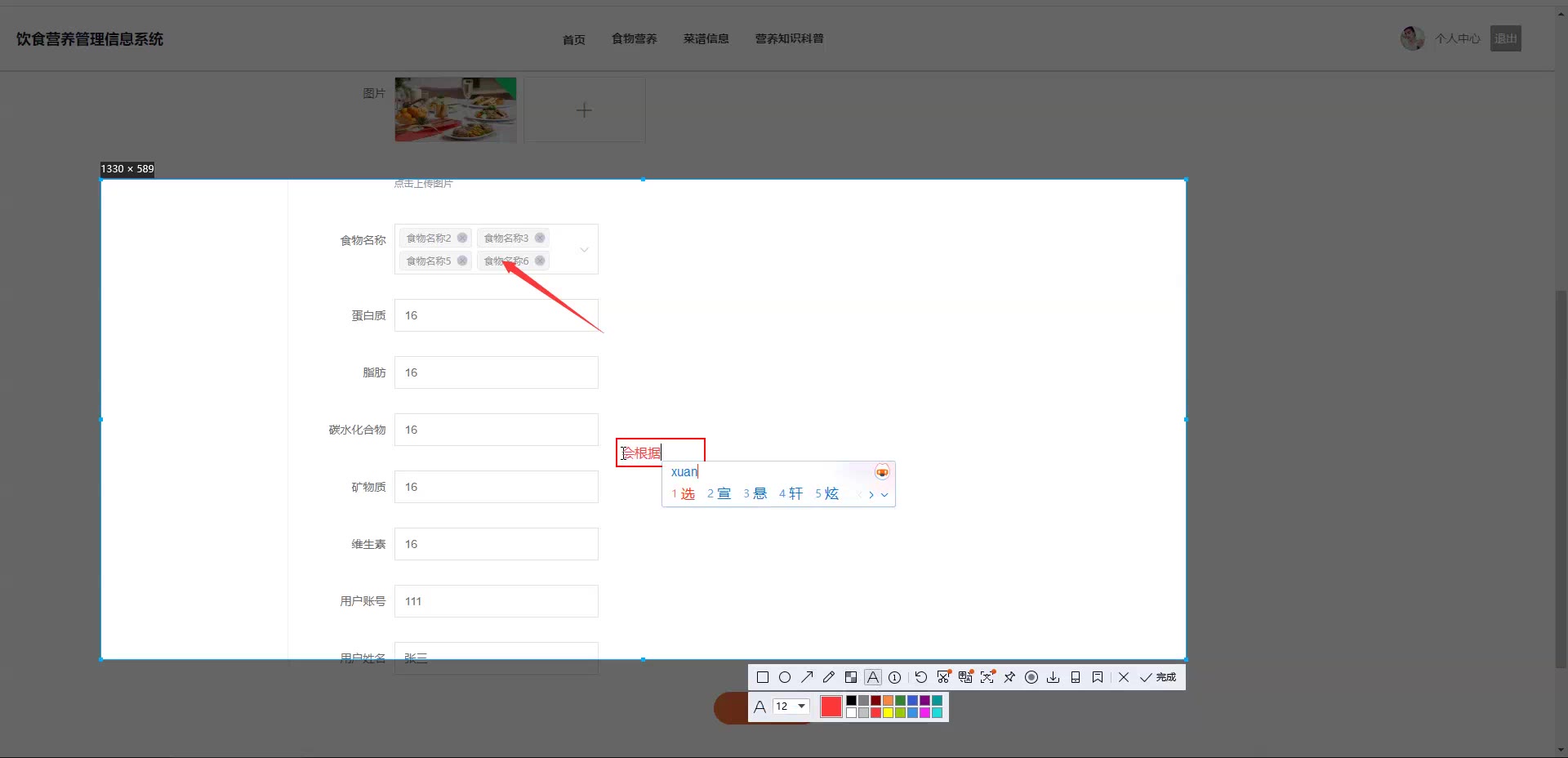Select the text annotation tool

[x=873, y=677]
